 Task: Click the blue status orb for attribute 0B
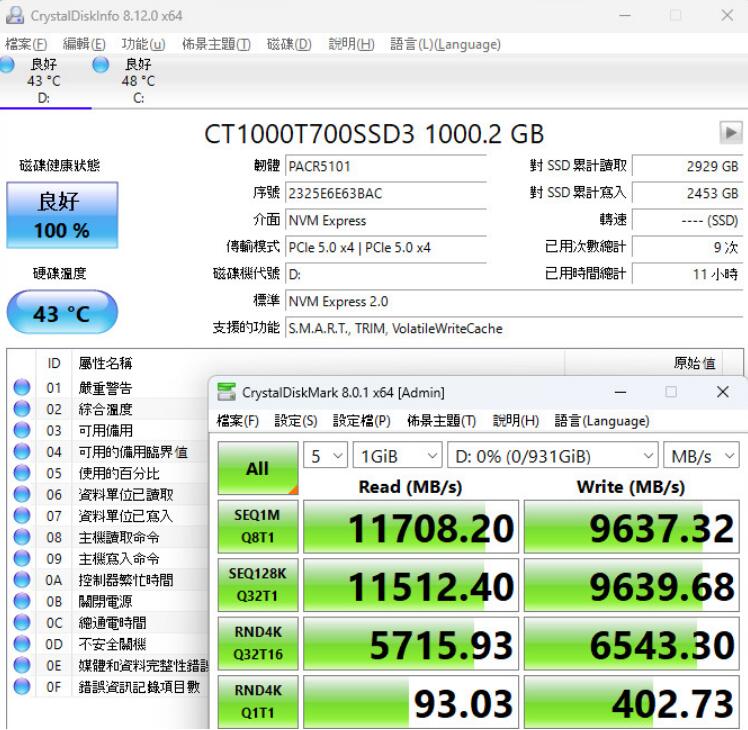(21, 601)
